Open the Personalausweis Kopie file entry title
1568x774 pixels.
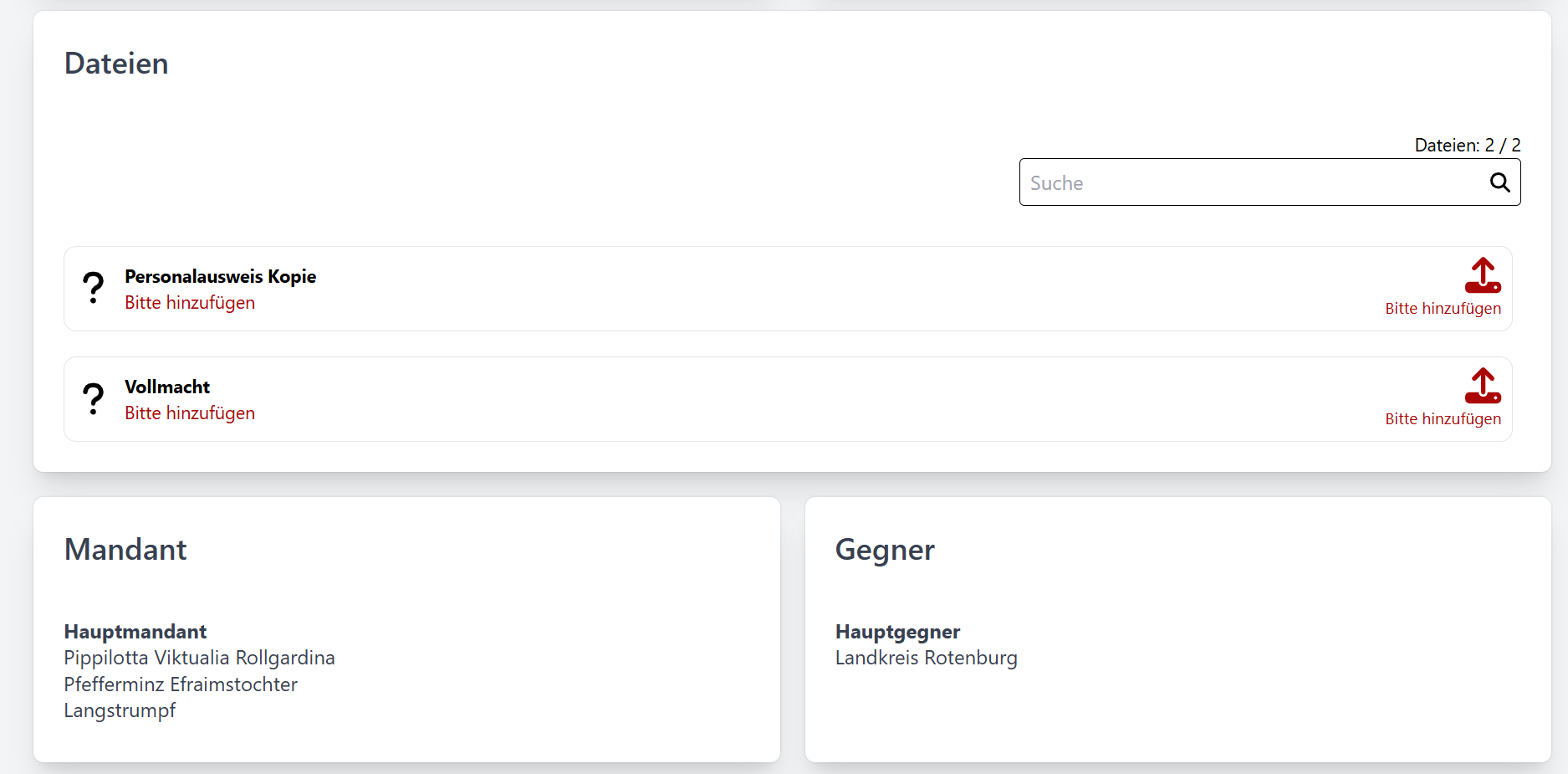pos(220,276)
